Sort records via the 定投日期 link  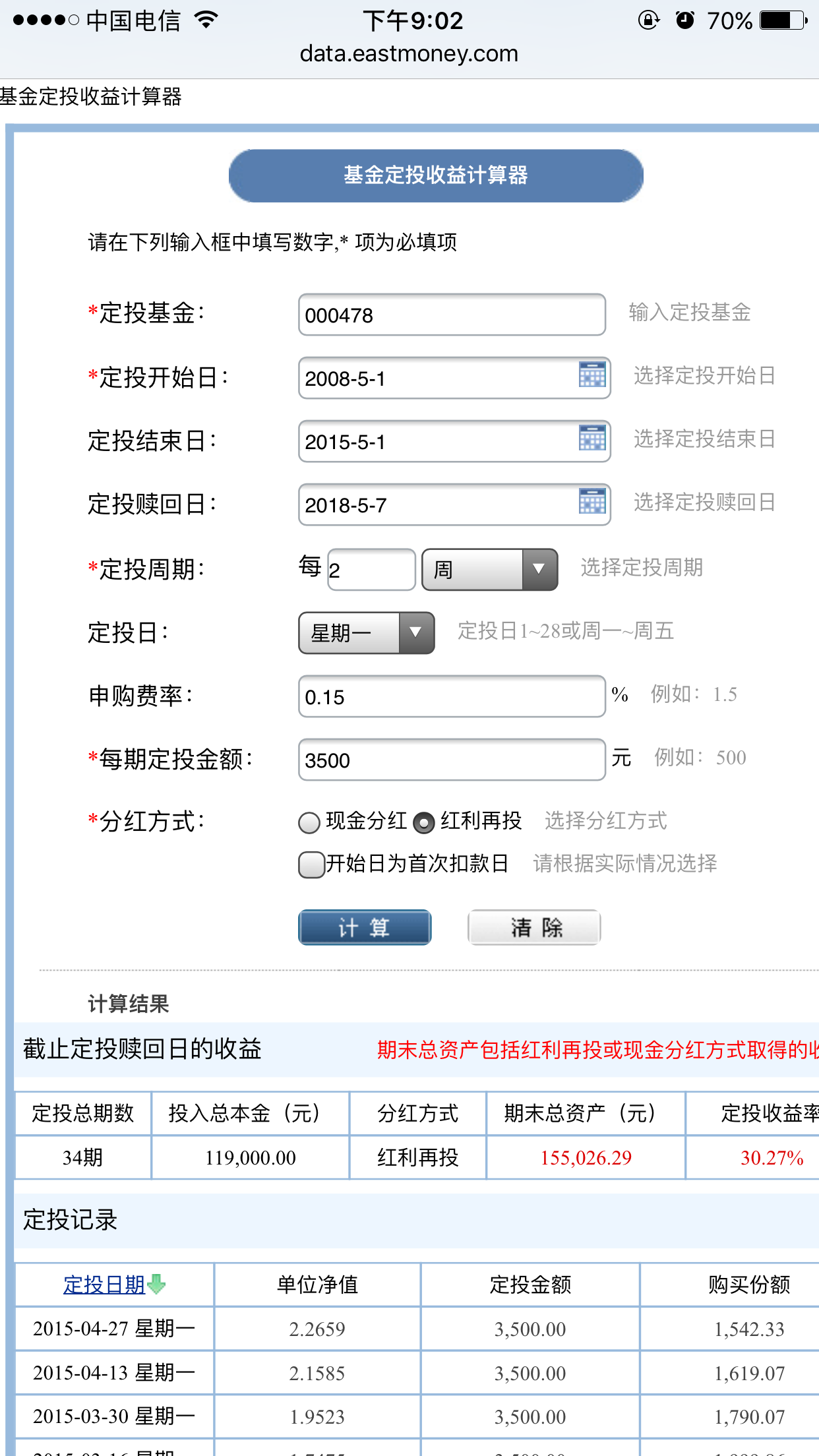pyautogui.click(x=104, y=1284)
